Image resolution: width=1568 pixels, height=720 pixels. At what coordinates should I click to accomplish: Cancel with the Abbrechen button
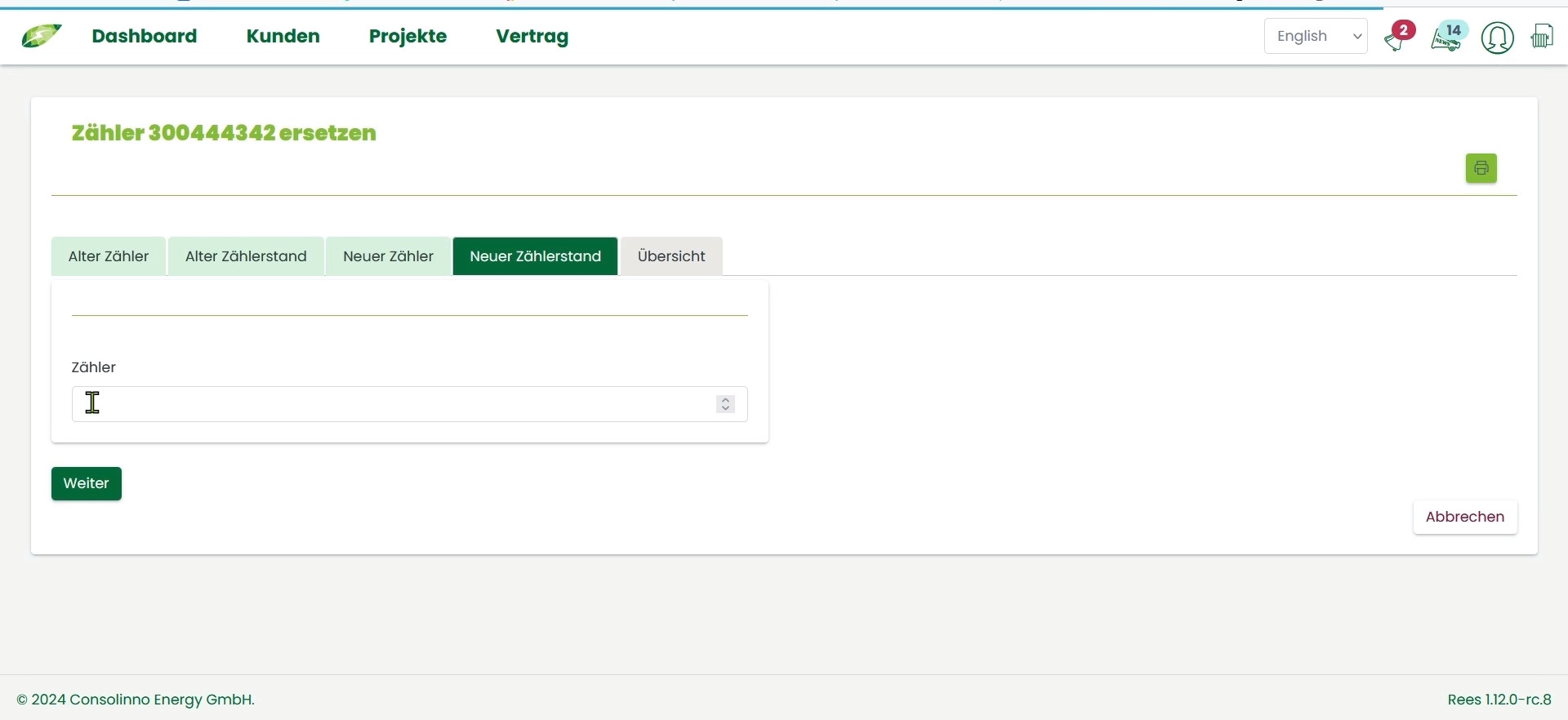(x=1464, y=517)
